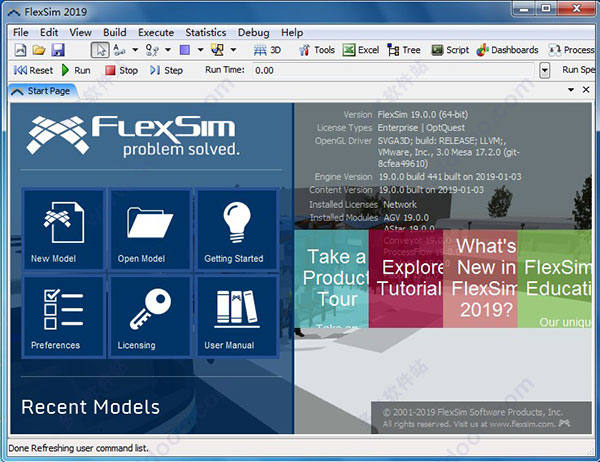Open the Help menu
Screen dimensions: 600x462
pos(292,33)
